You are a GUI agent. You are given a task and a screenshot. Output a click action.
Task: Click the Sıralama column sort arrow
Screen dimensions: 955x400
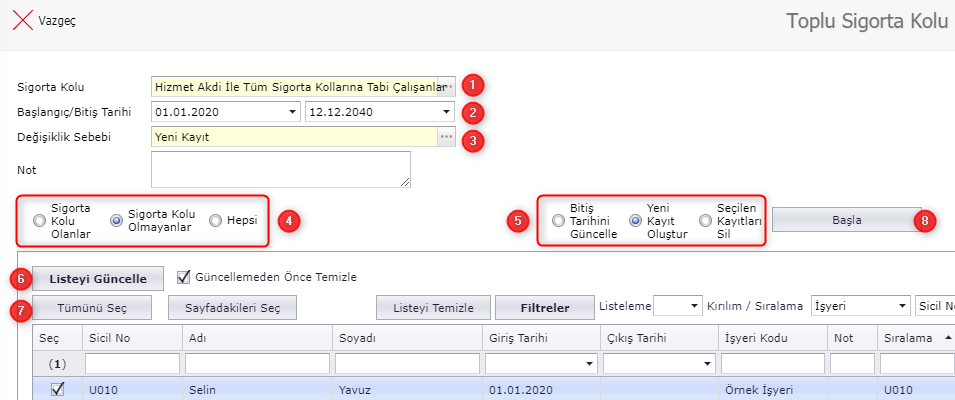tap(947, 338)
